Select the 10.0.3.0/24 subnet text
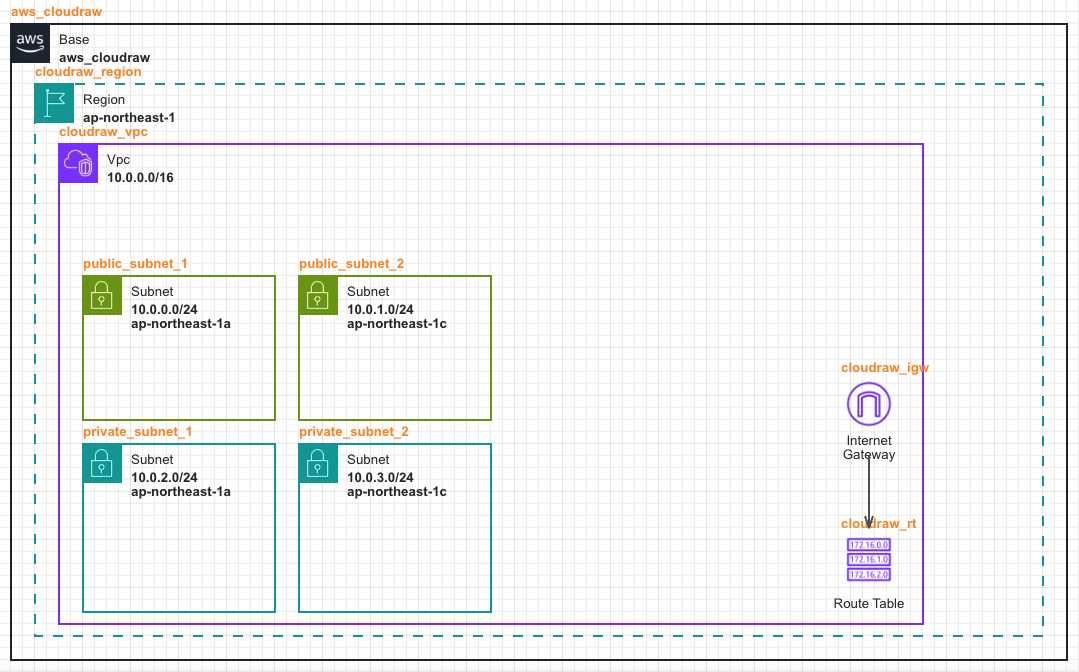 380,478
